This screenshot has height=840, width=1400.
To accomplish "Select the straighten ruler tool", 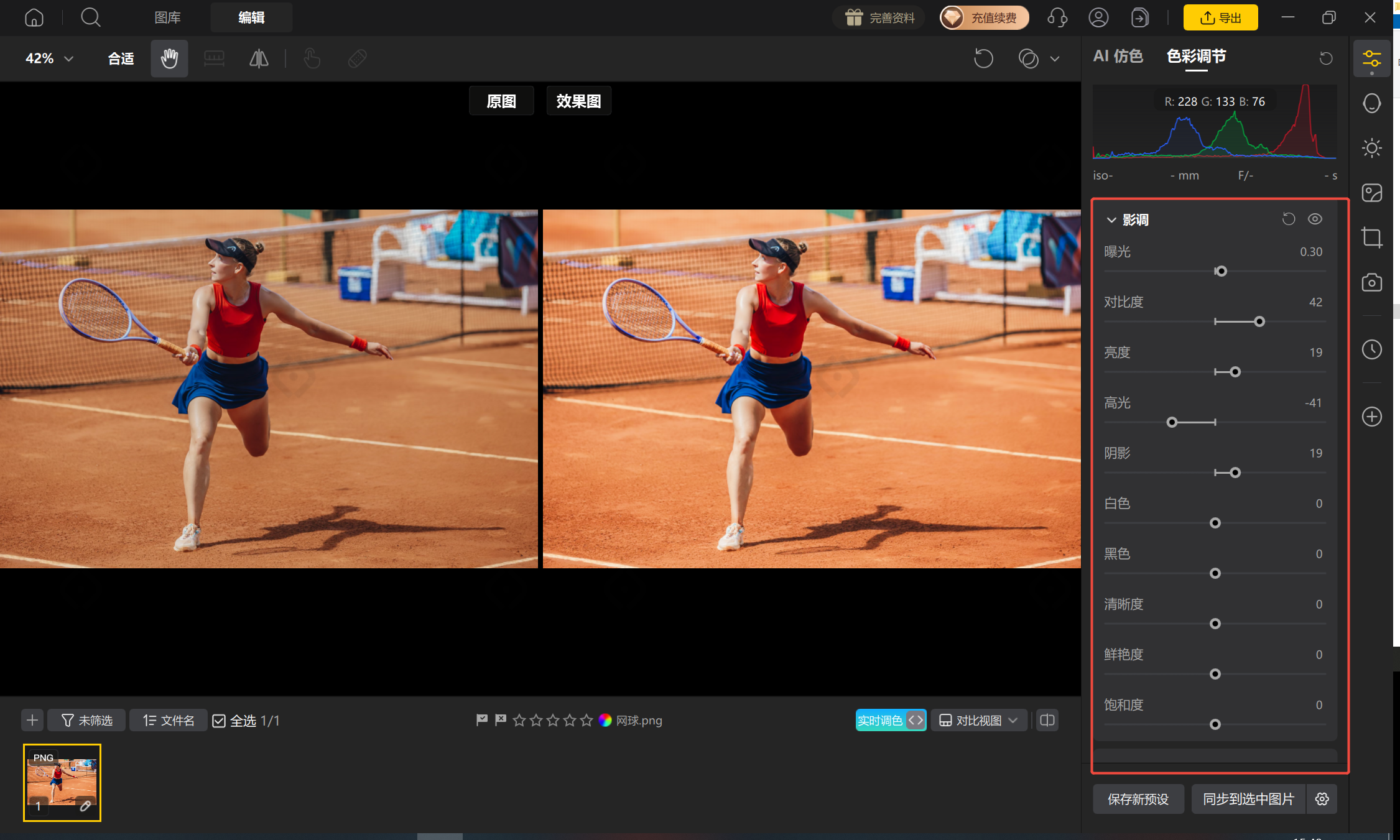I will [x=214, y=58].
